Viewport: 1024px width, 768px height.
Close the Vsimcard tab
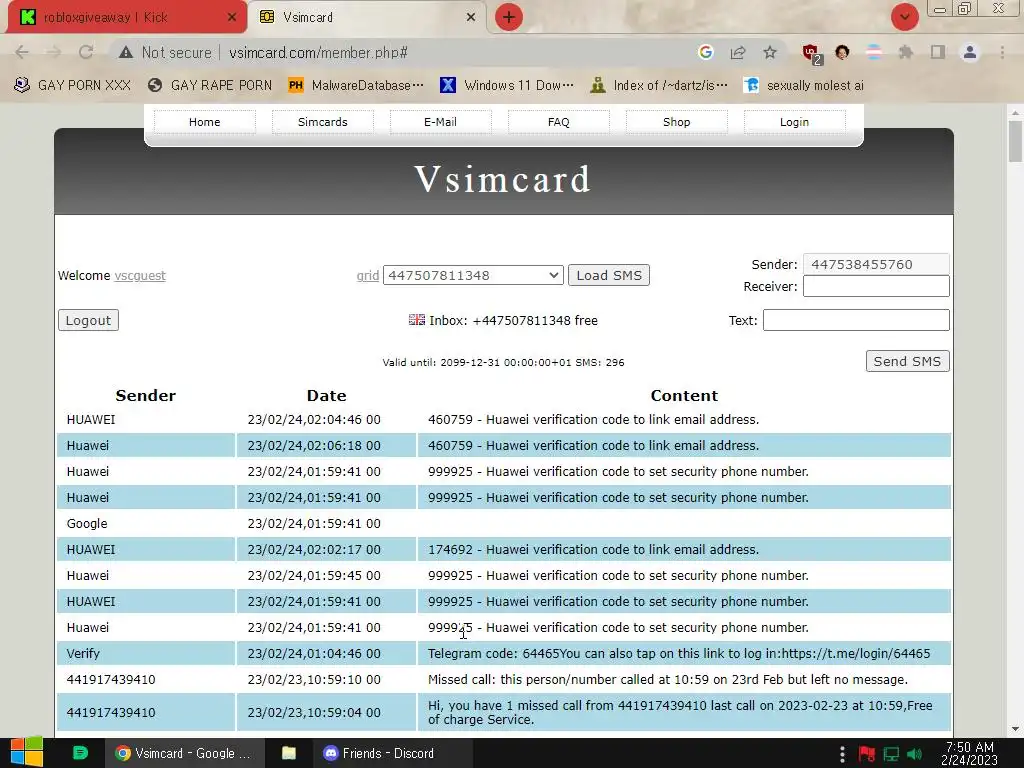click(471, 17)
